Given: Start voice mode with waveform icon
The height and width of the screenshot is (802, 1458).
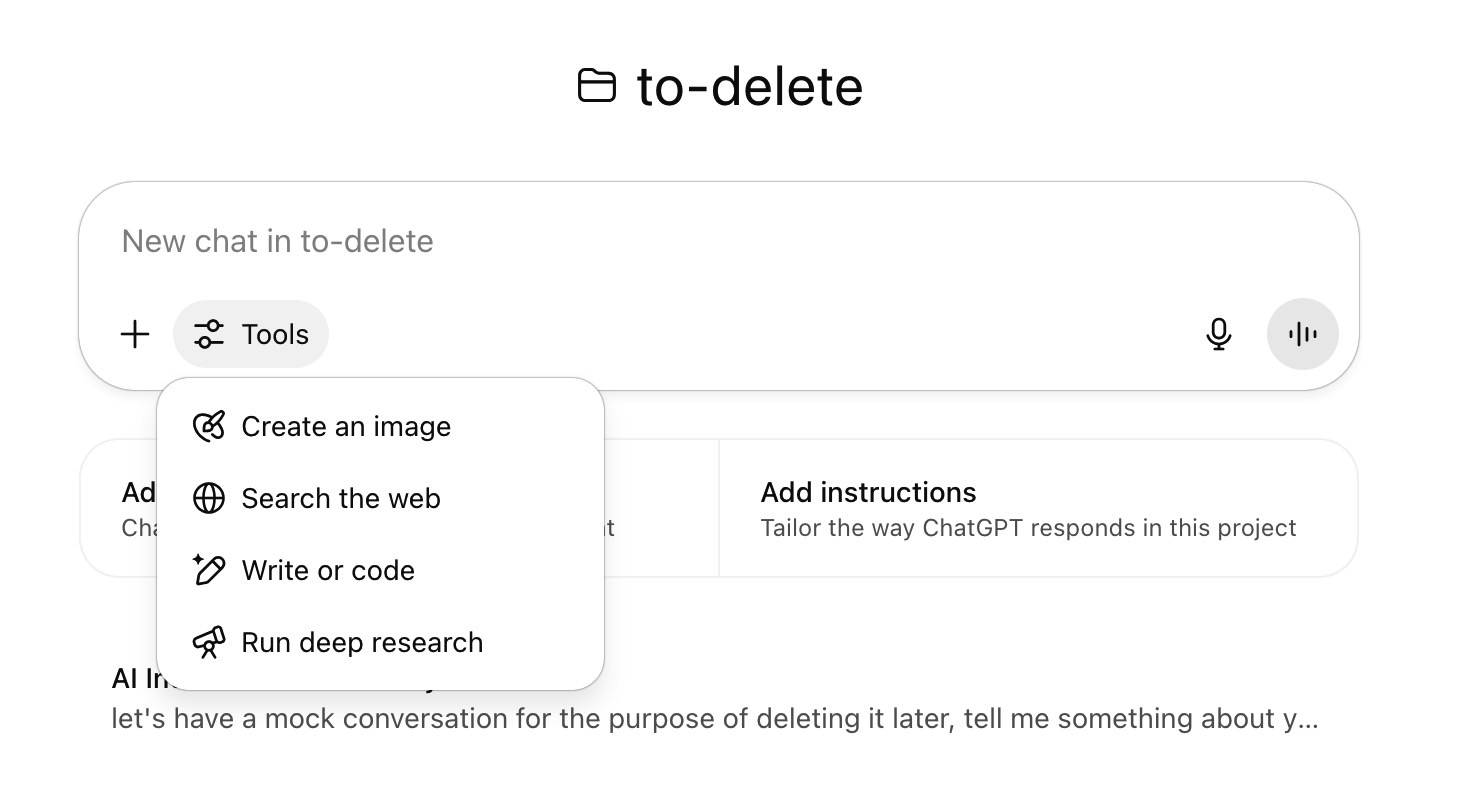Looking at the screenshot, I should [x=1302, y=334].
